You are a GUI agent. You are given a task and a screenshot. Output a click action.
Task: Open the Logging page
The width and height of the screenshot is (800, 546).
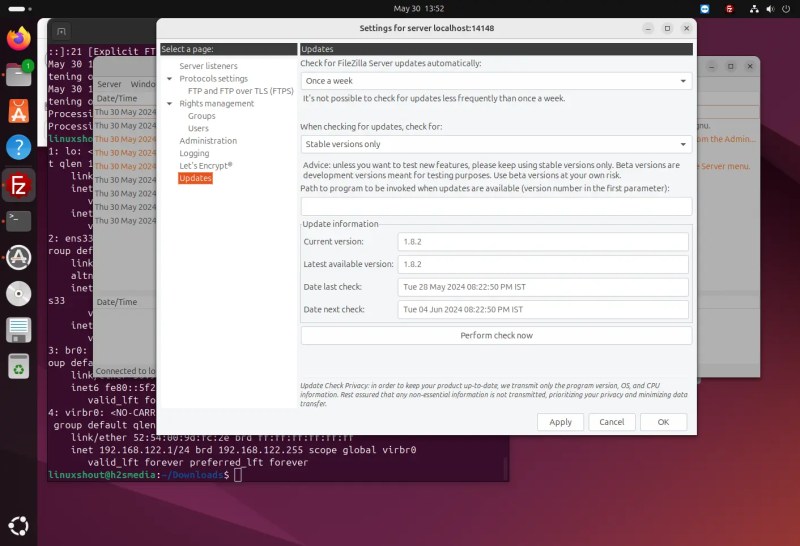pyautogui.click(x=194, y=153)
